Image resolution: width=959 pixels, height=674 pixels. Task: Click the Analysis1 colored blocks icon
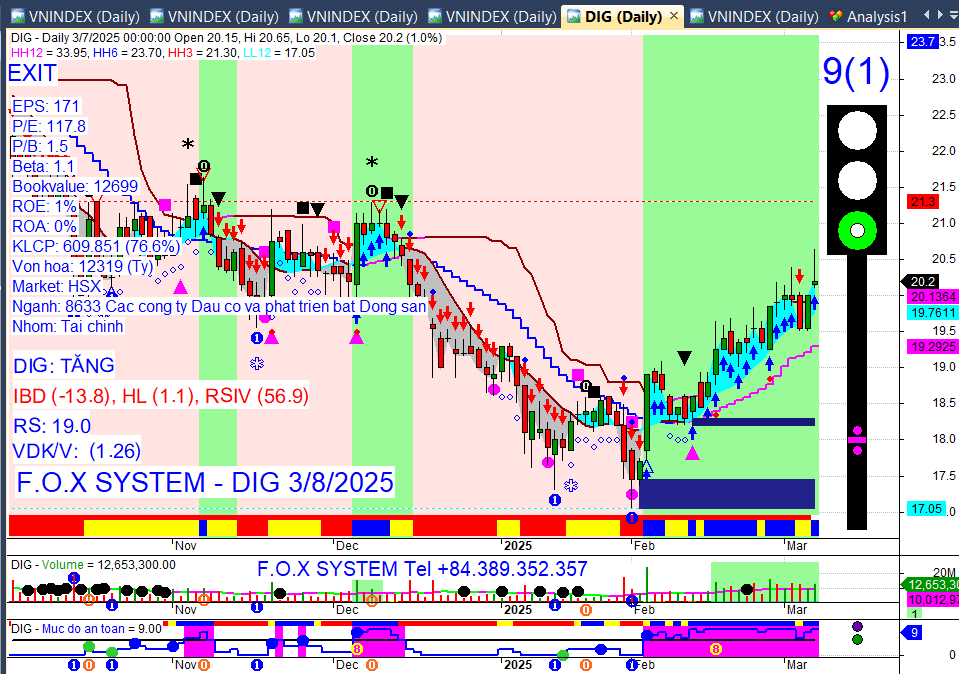pos(836,17)
